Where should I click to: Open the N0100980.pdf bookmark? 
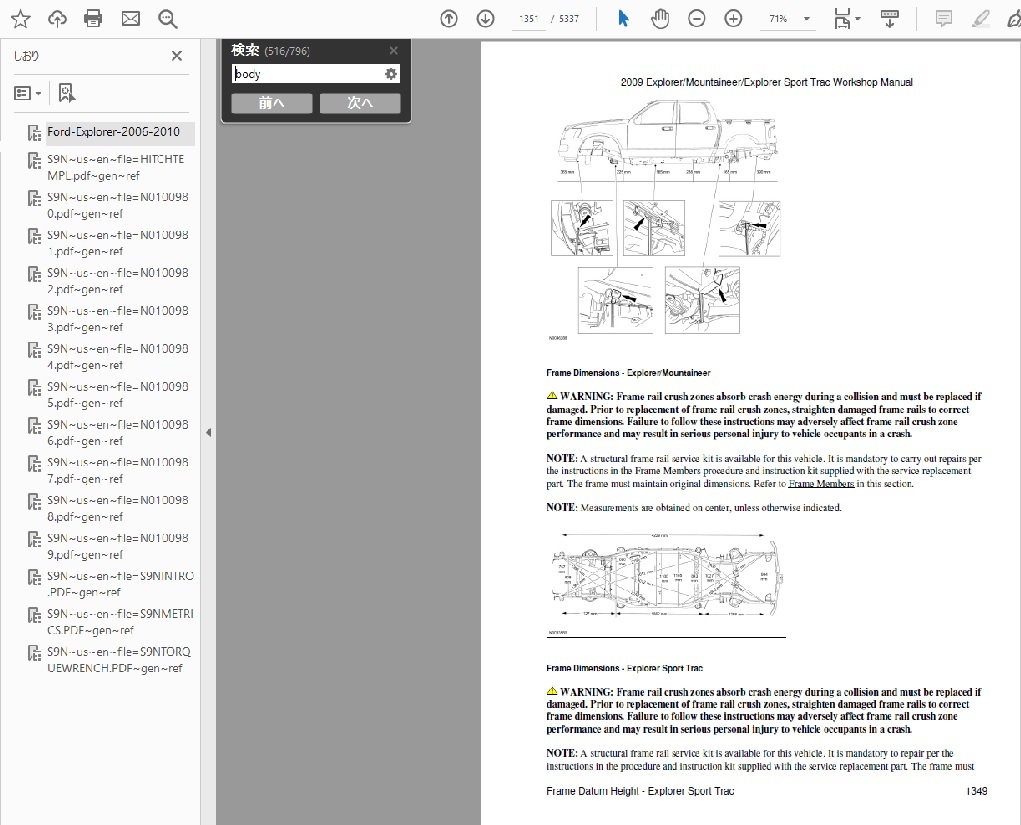(x=118, y=205)
